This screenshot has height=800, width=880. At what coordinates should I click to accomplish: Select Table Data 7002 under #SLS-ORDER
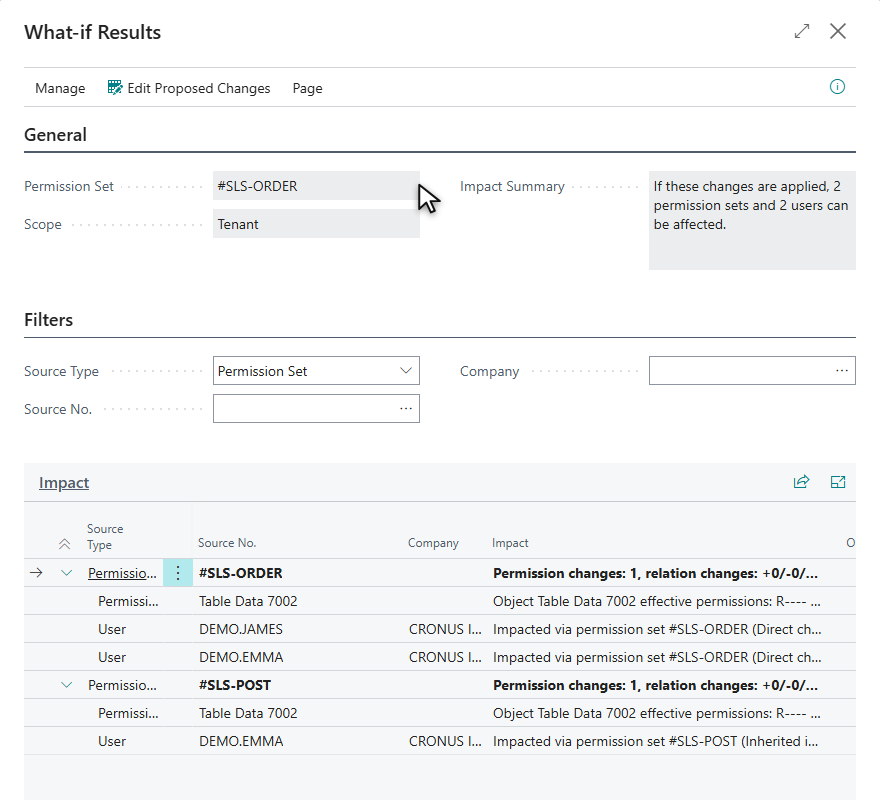point(248,601)
